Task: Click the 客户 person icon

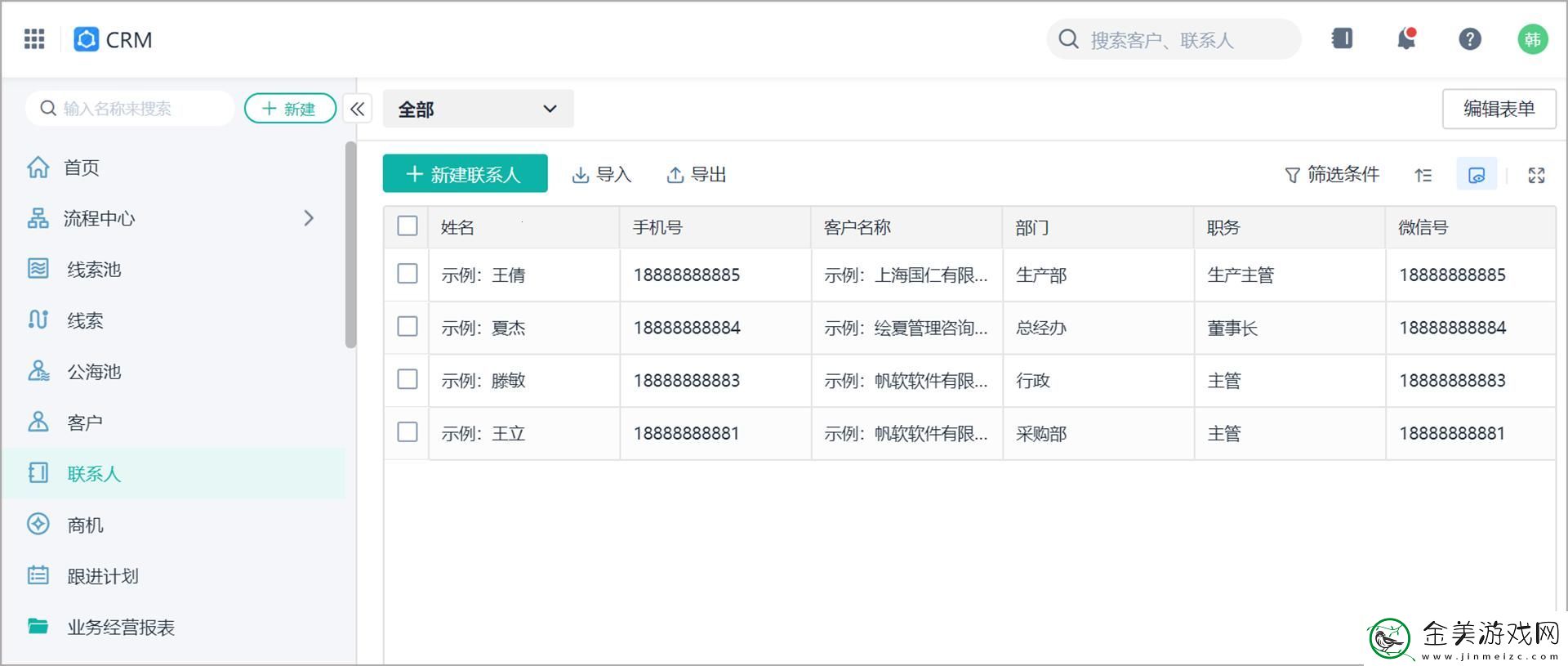Action: [x=38, y=422]
